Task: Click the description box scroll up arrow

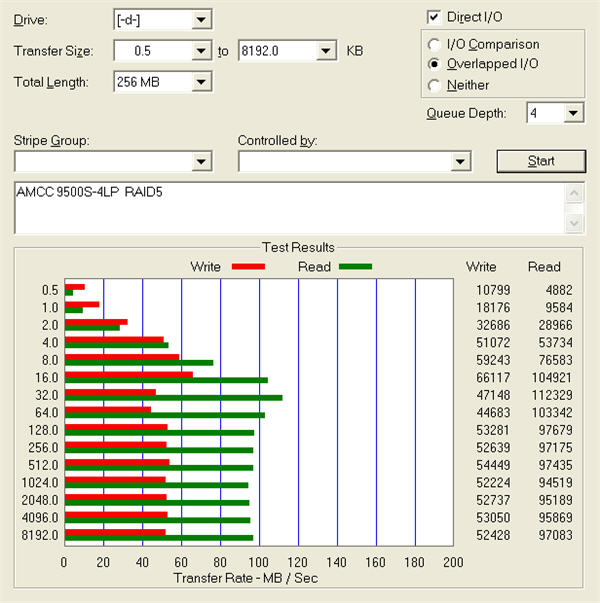Action: (574, 193)
